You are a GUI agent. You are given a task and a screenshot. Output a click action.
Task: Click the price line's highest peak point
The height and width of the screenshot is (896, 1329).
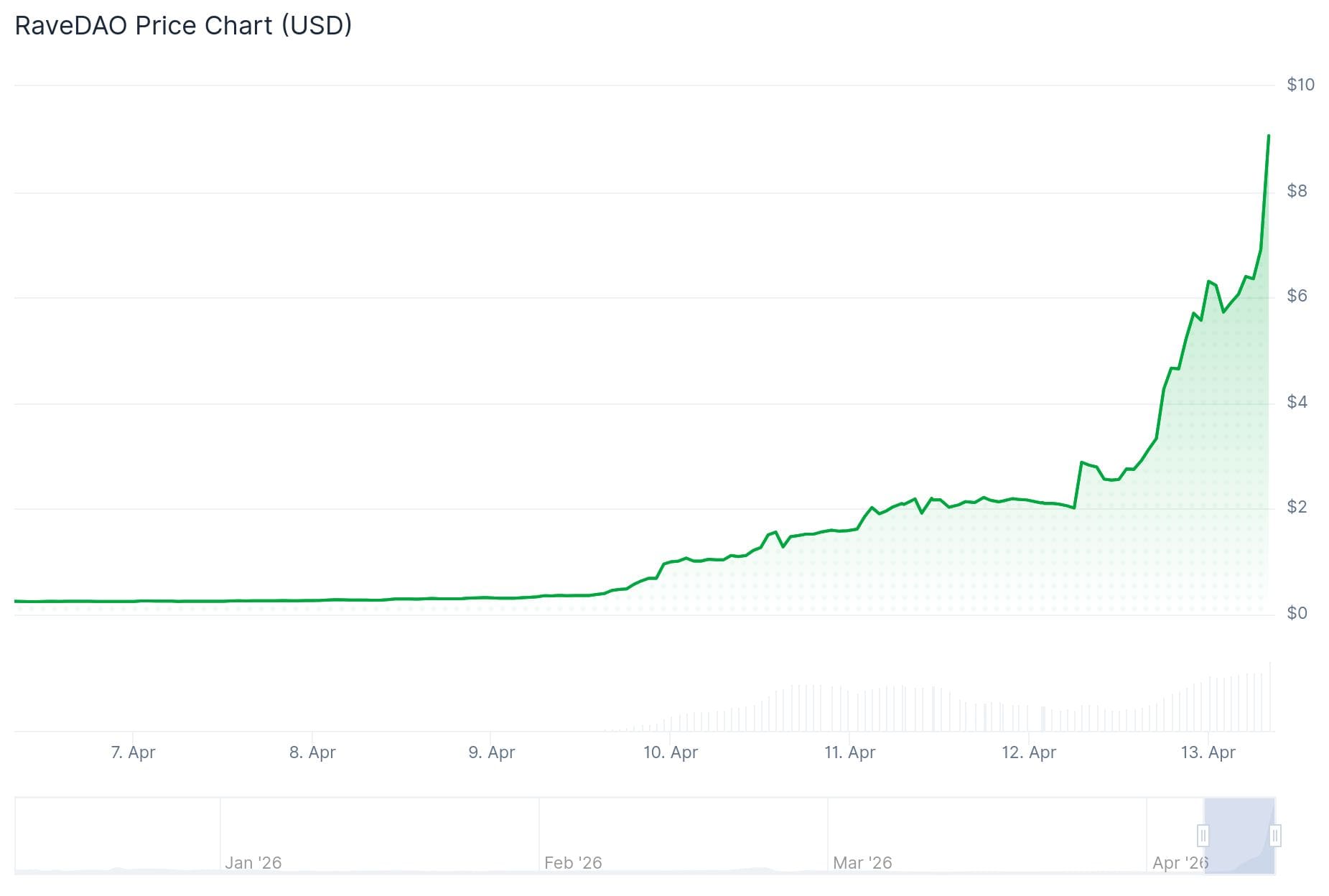(x=1269, y=135)
